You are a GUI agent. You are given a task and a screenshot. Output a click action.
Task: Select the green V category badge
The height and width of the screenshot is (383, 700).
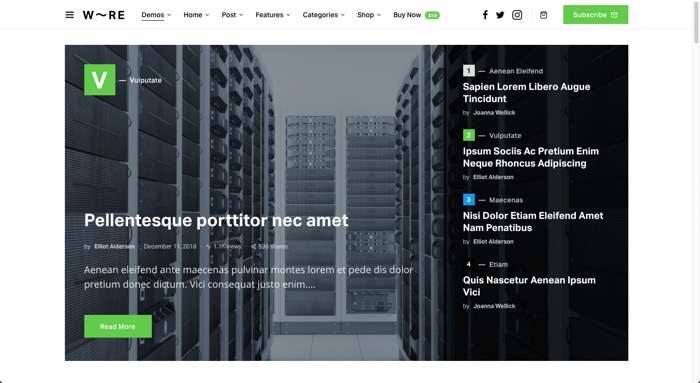pyautogui.click(x=100, y=79)
